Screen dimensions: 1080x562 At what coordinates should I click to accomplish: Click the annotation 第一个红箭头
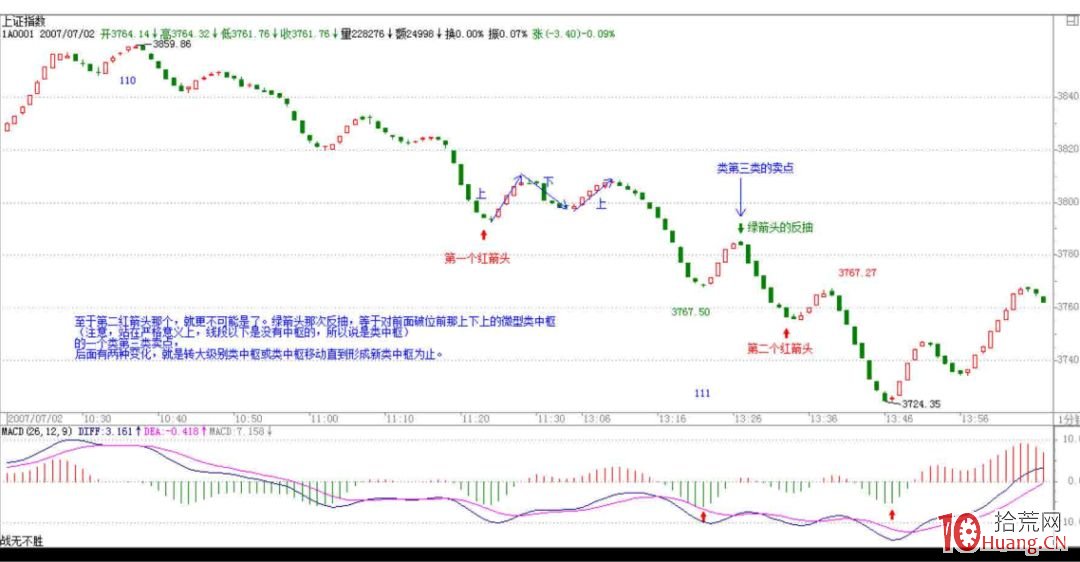477,259
